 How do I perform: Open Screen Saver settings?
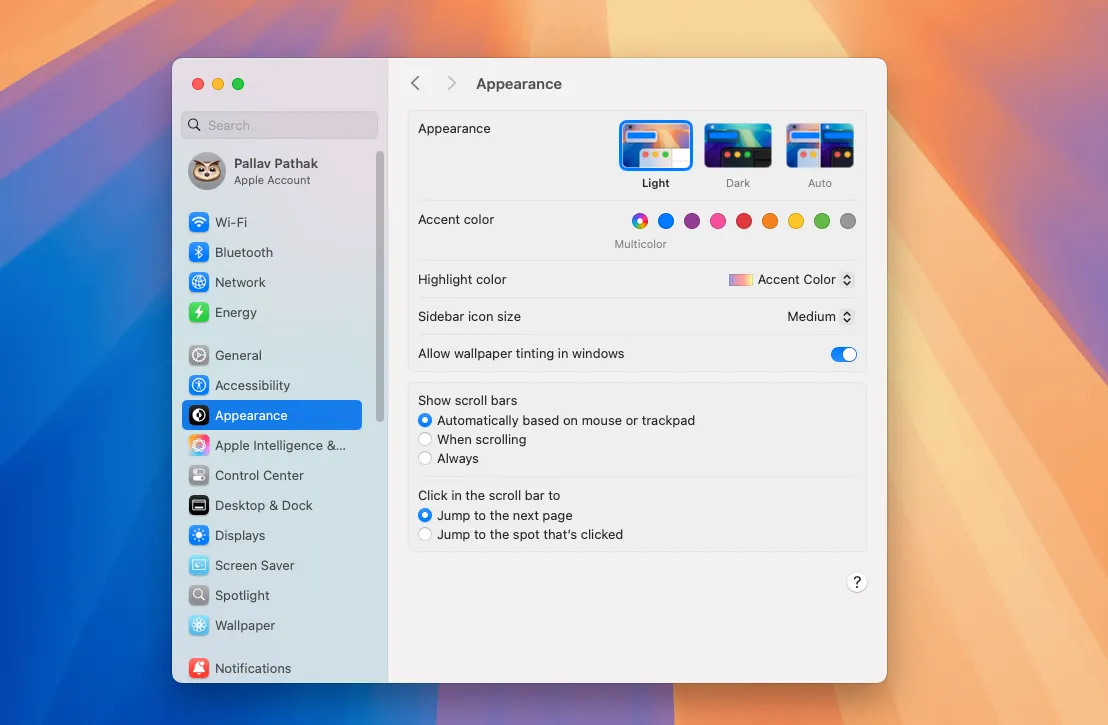pyautogui.click(x=254, y=565)
